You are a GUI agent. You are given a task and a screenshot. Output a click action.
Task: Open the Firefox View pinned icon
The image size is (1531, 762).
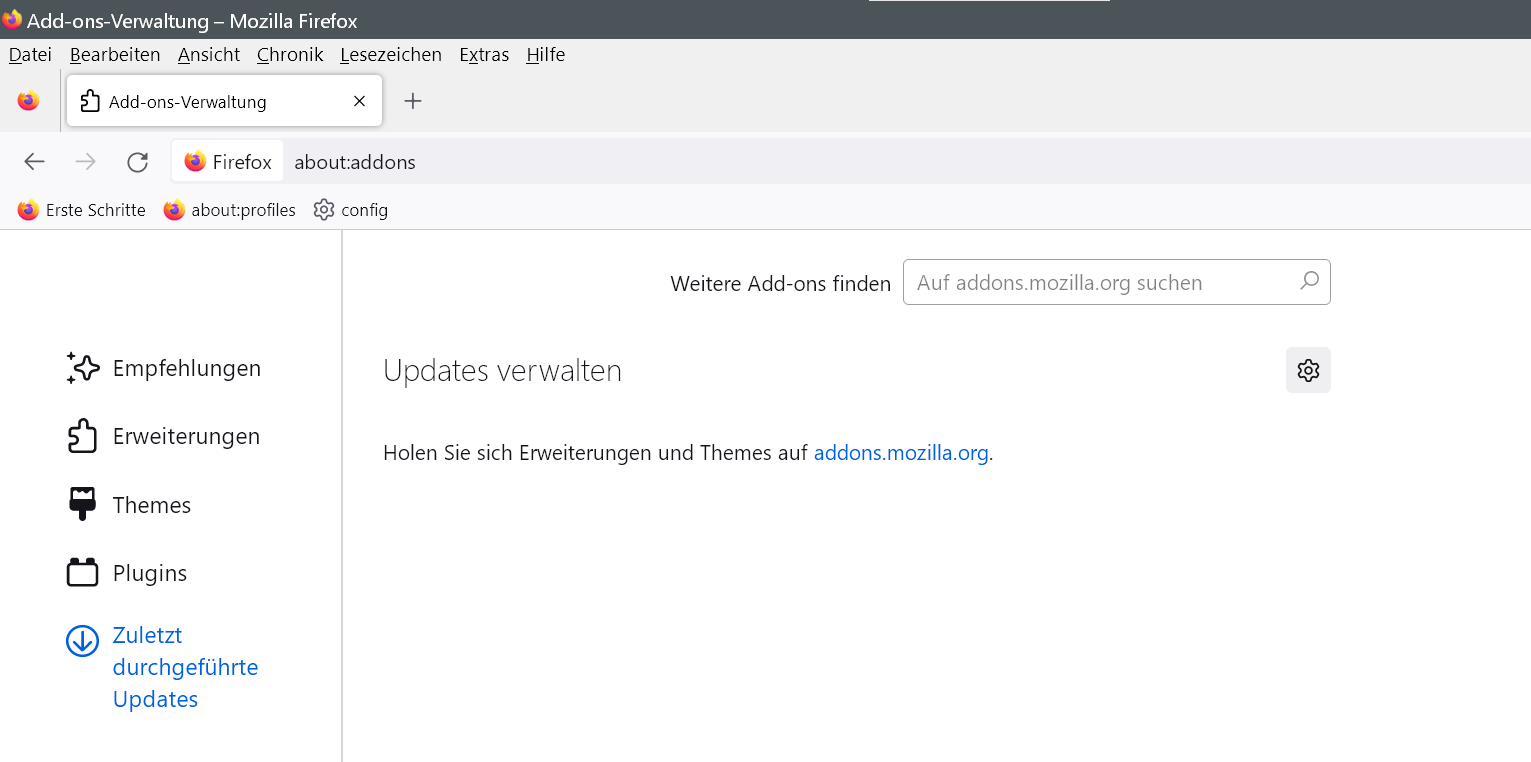(28, 101)
